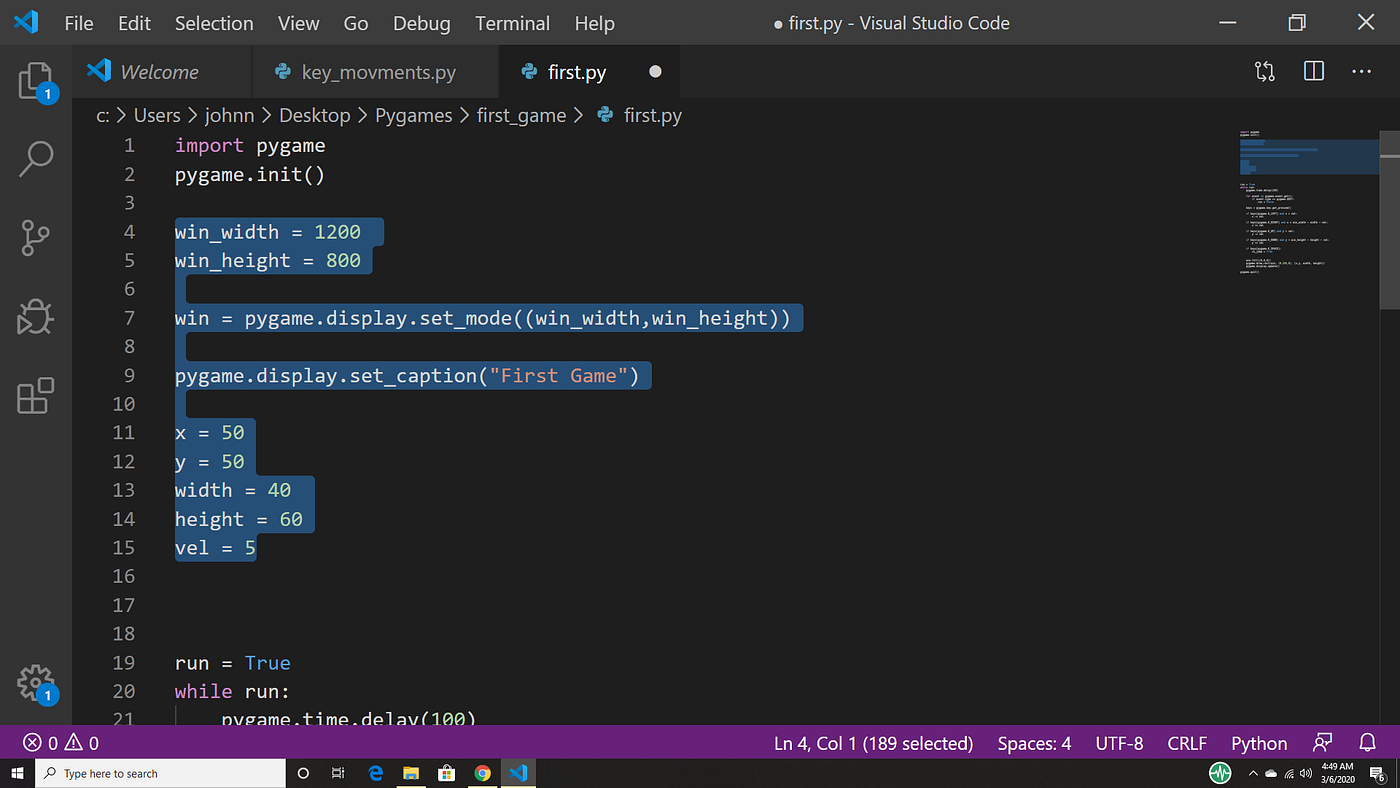Open the Debug view bug icon
The image size is (1400, 788).
click(x=36, y=317)
